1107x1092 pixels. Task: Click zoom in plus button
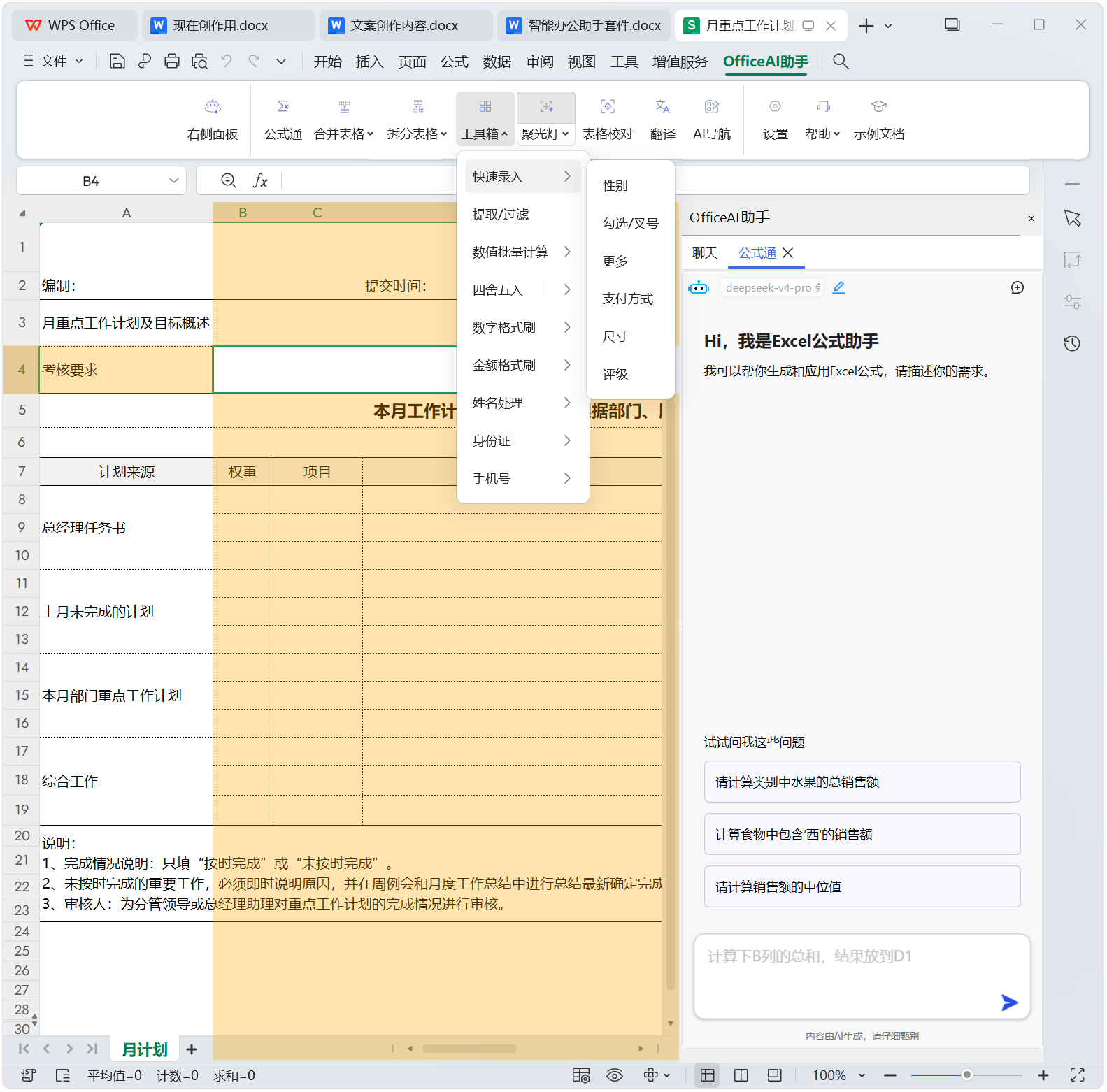[x=1043, y=1075]
